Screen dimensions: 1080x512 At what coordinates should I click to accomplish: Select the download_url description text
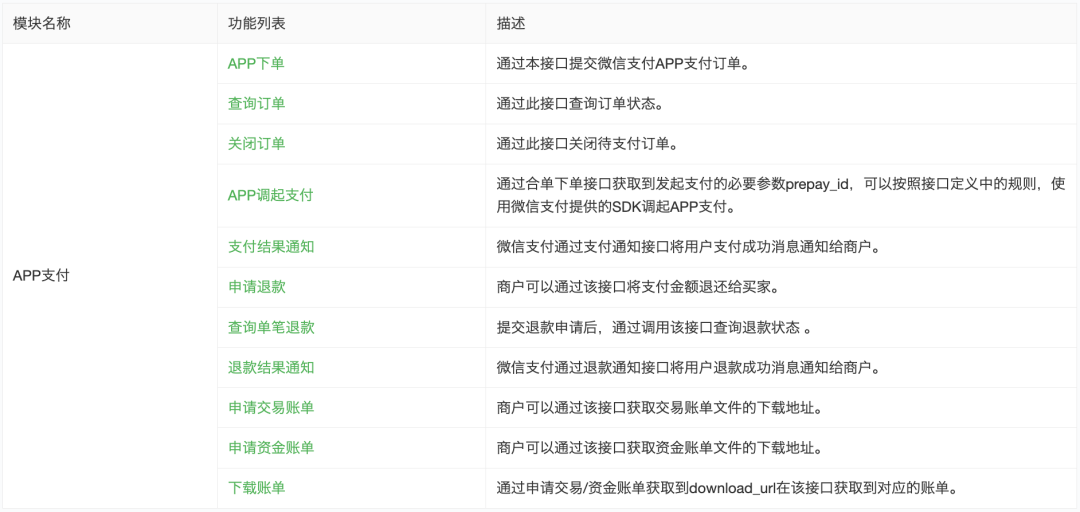pos(729,488)
